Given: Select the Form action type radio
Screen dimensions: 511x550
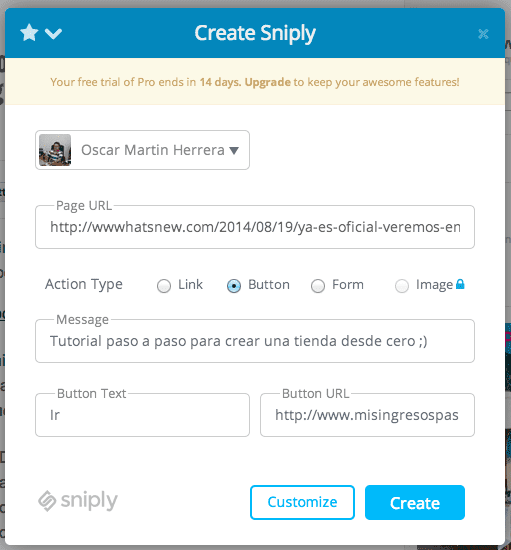Looking at the screenshot, I should [318, 286].
